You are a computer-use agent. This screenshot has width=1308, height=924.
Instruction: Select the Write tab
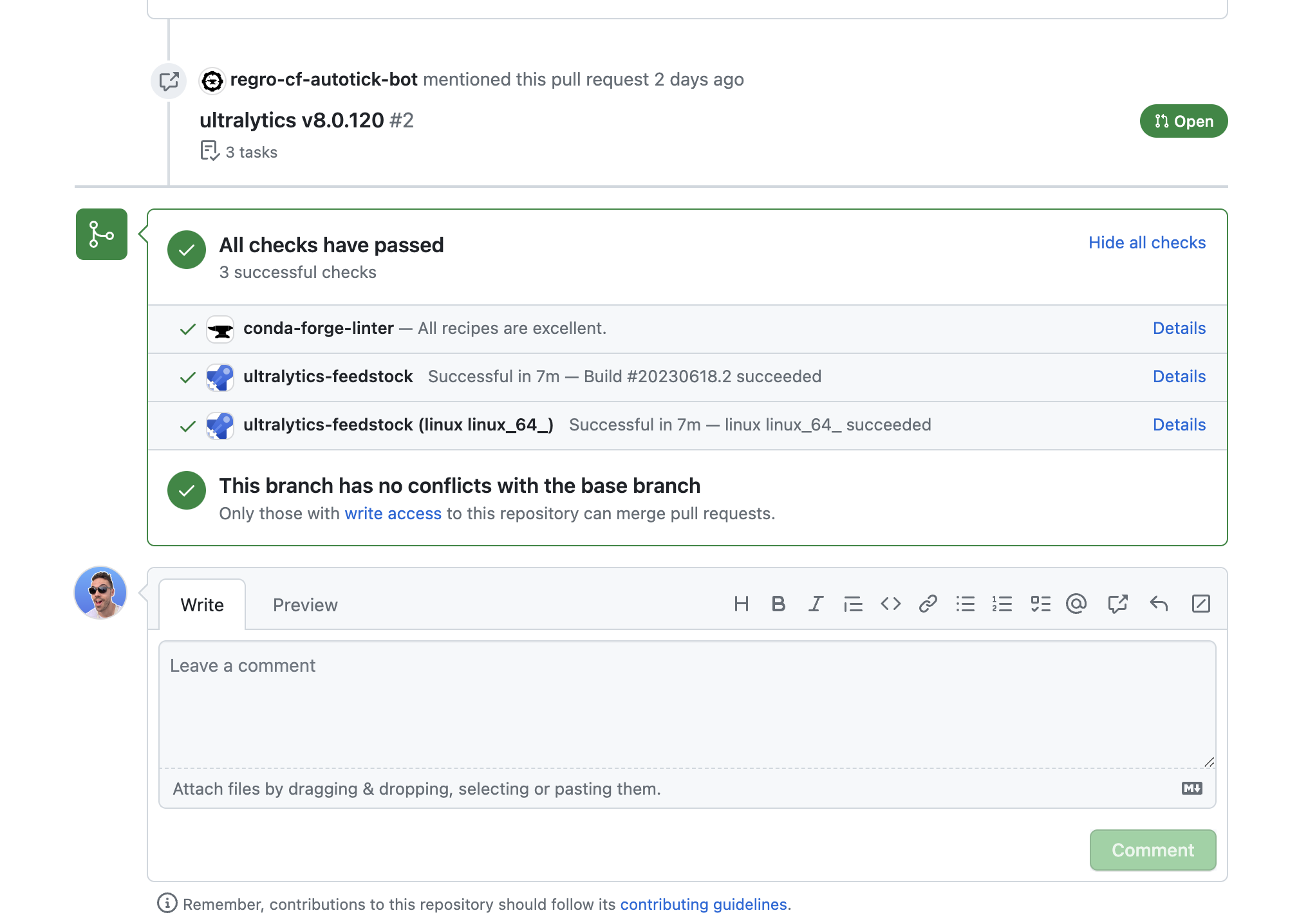coord(202,605)
